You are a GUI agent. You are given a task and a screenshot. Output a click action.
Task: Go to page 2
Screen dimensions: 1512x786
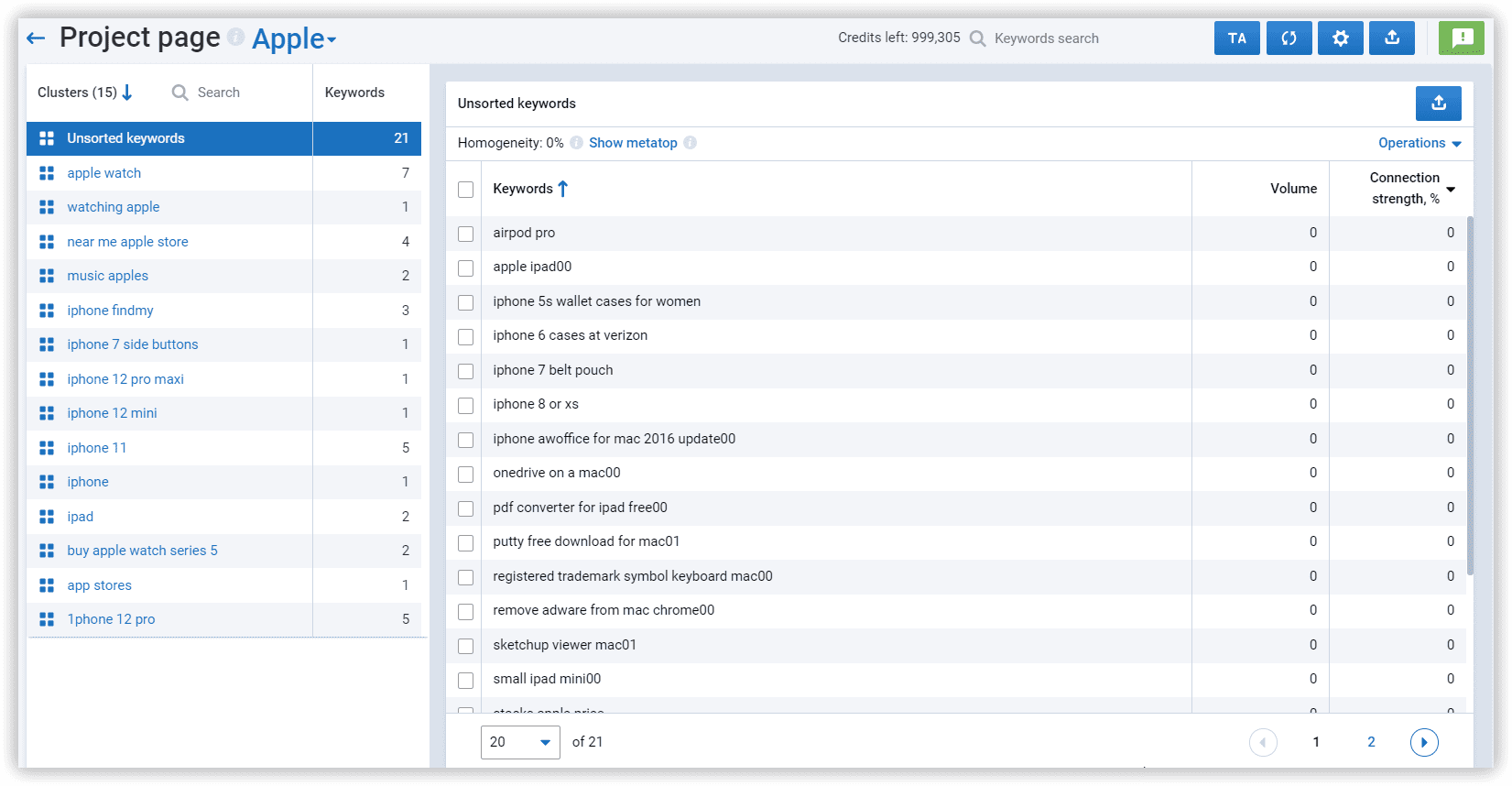coord(1371,742)
